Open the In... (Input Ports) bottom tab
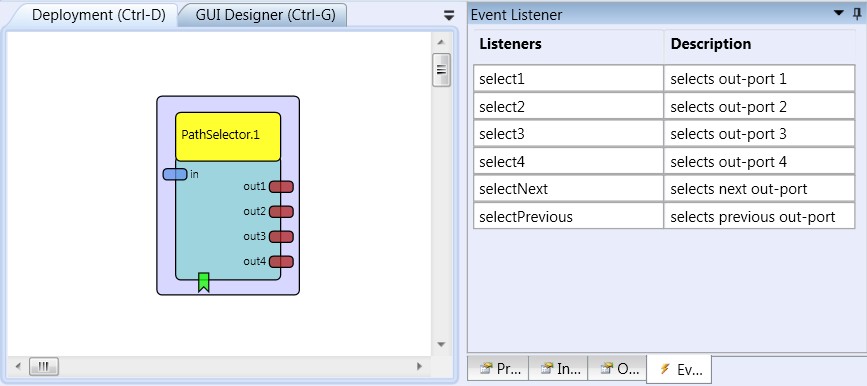The width and height of the screenshot is (867, 386). tap(558, 369)
